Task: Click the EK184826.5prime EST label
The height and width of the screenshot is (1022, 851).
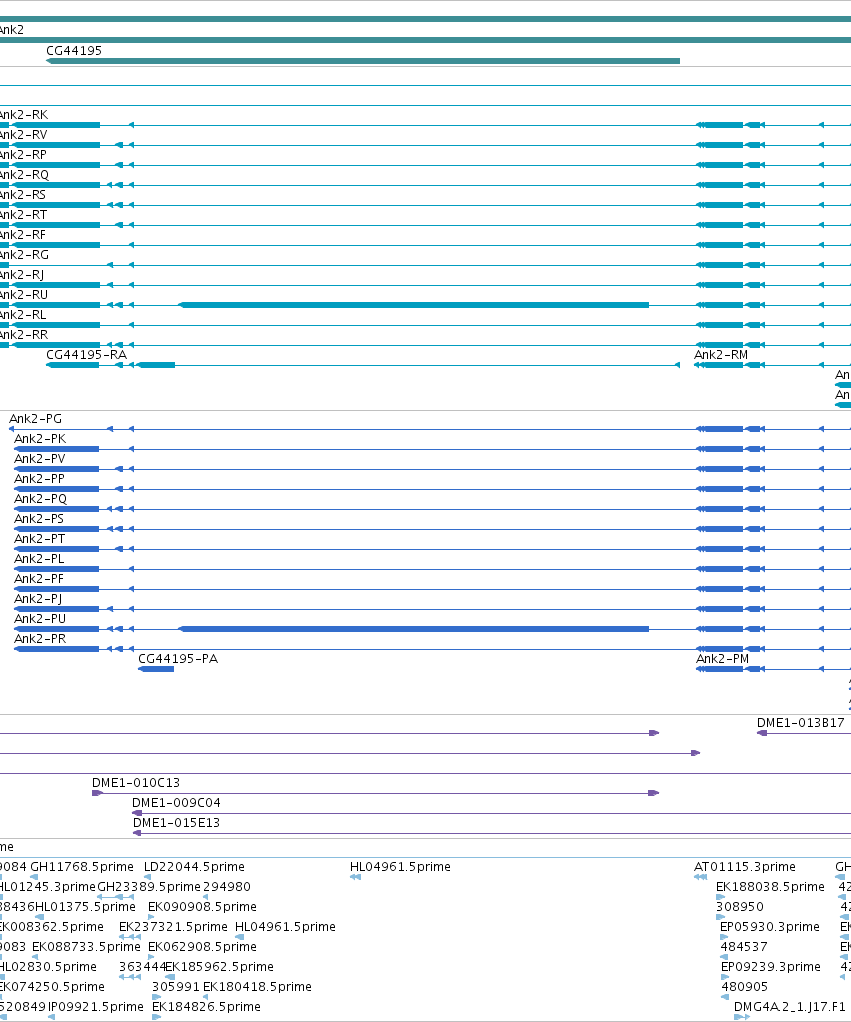Action: coord(206,1007)
